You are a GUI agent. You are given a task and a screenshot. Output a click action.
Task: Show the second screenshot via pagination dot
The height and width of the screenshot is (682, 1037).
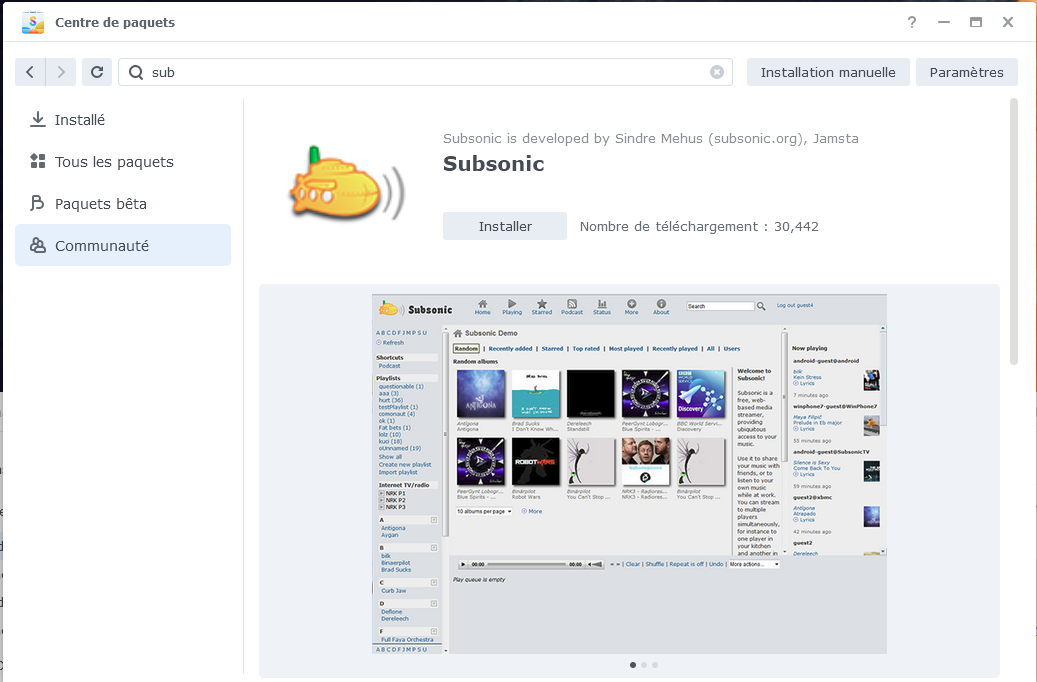pos(644,665)
